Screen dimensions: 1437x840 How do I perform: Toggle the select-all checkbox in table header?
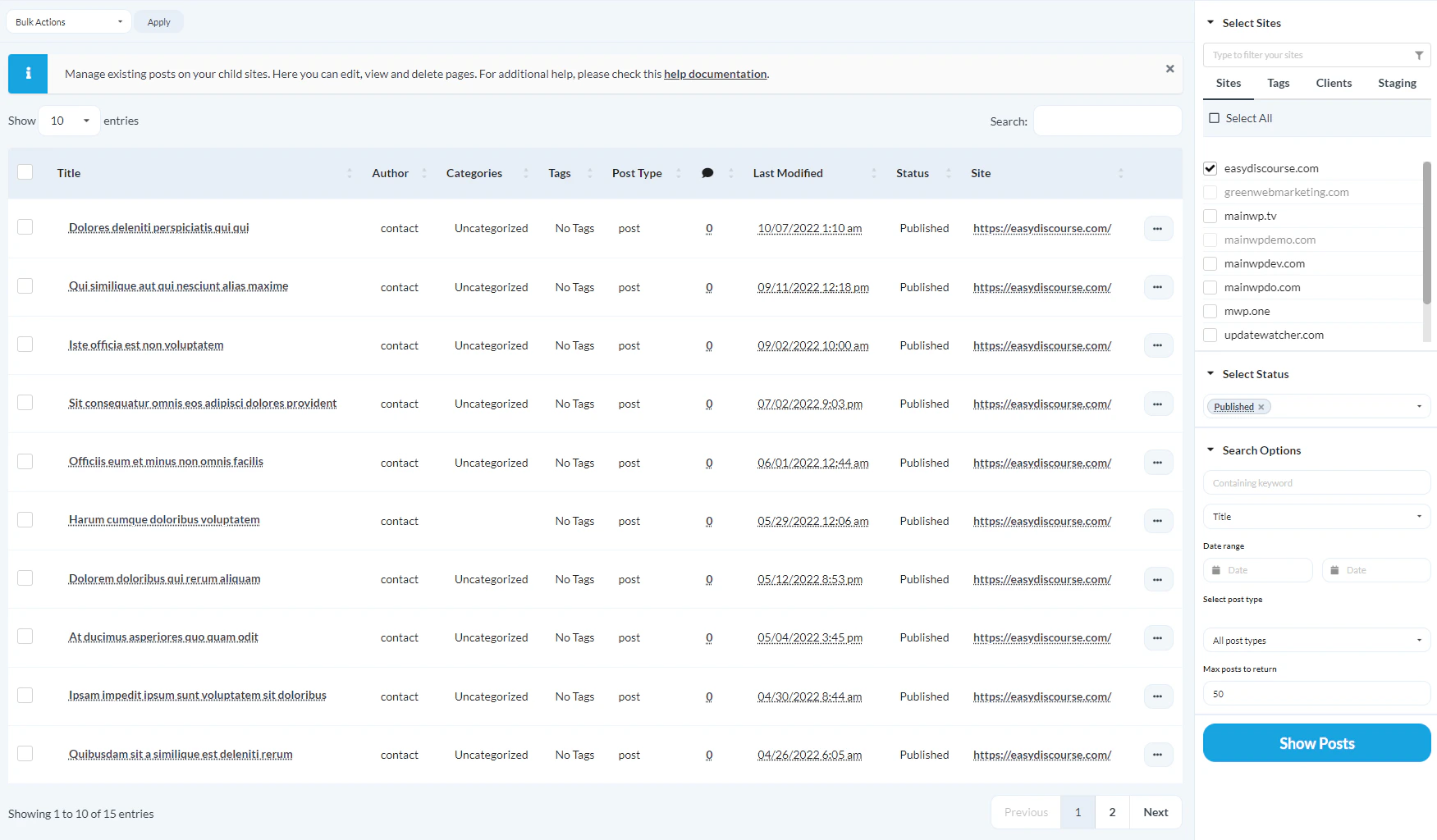click(25, 172)
